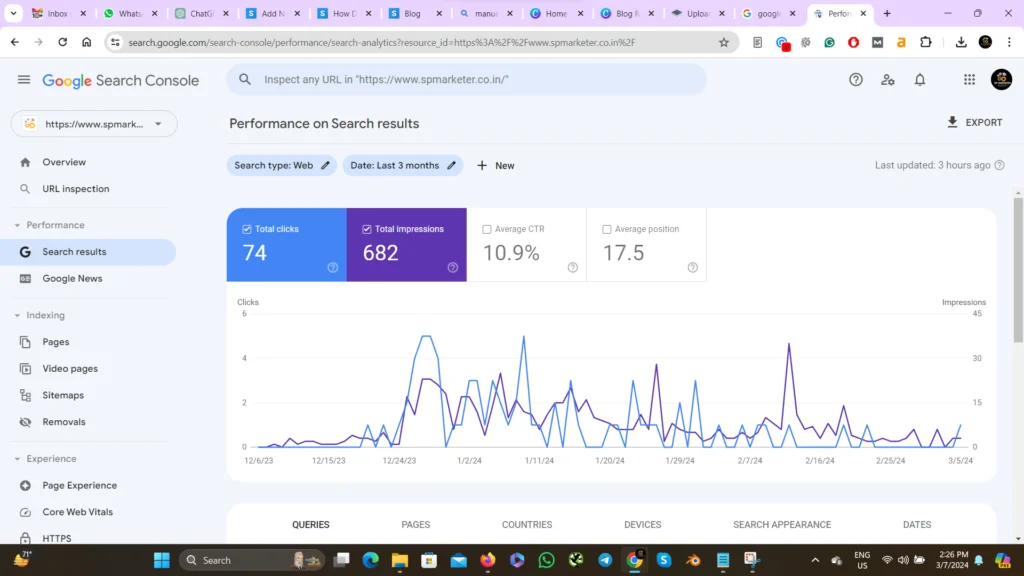Open Windows Start menu

coord(161,560)
